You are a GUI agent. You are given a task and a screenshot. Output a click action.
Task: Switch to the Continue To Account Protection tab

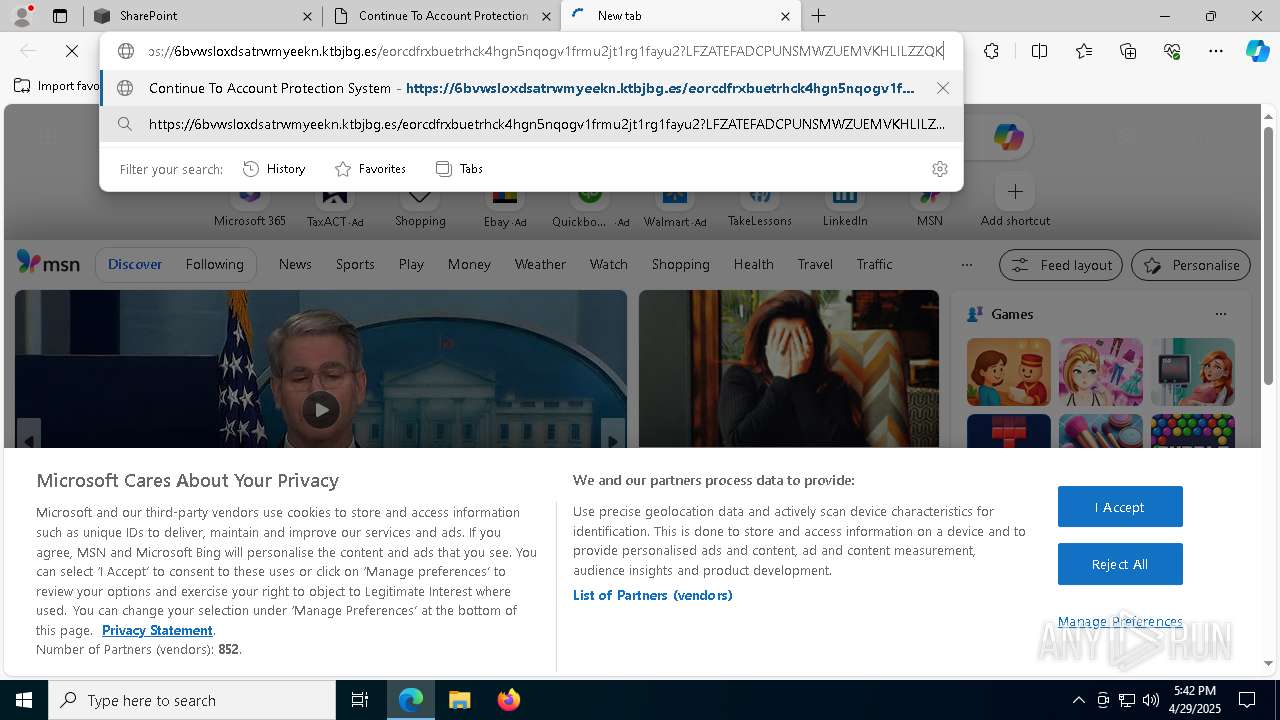[443, 16]
